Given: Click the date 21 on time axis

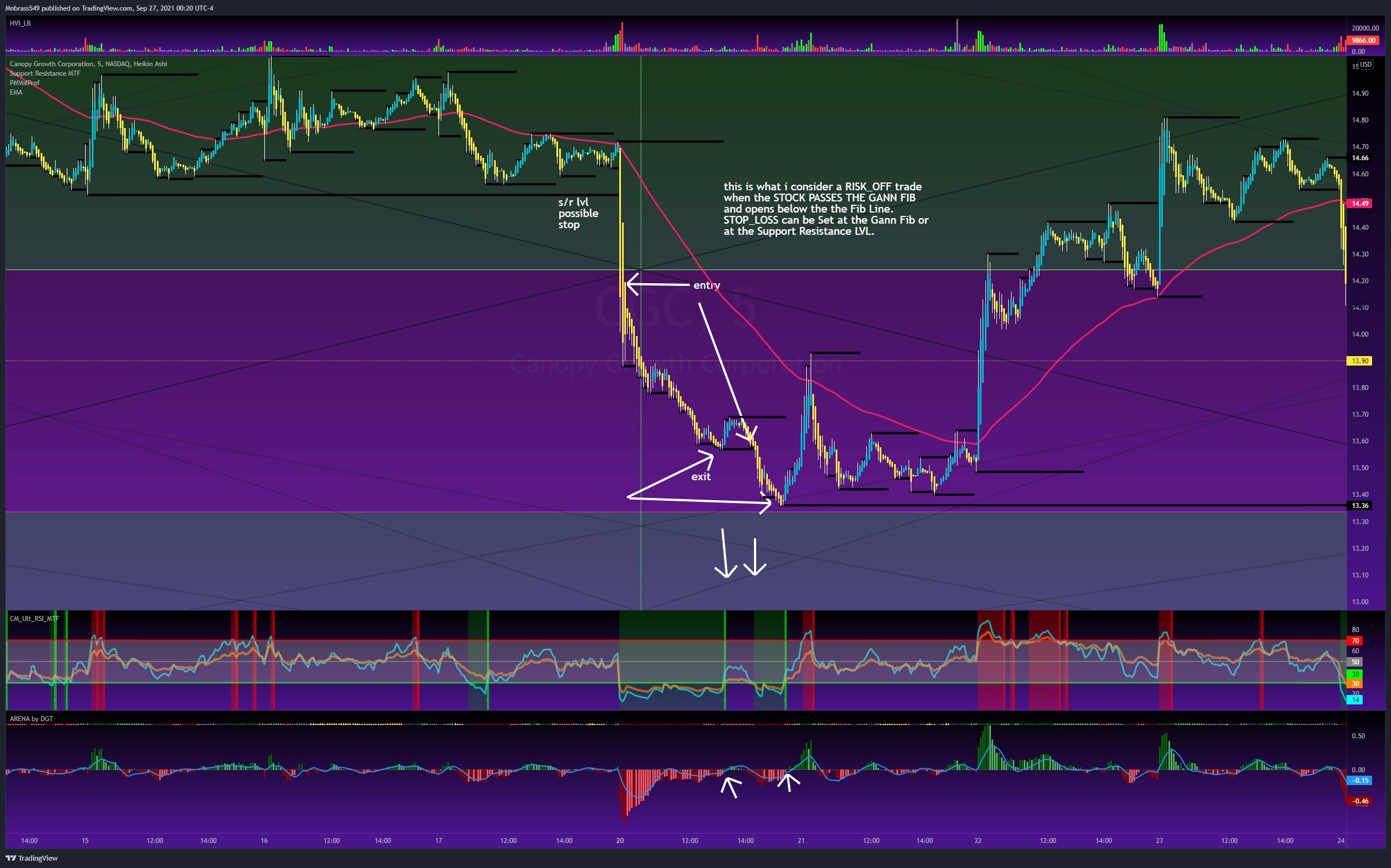Looking at the screenshot, I should click(x=801, y=840).
